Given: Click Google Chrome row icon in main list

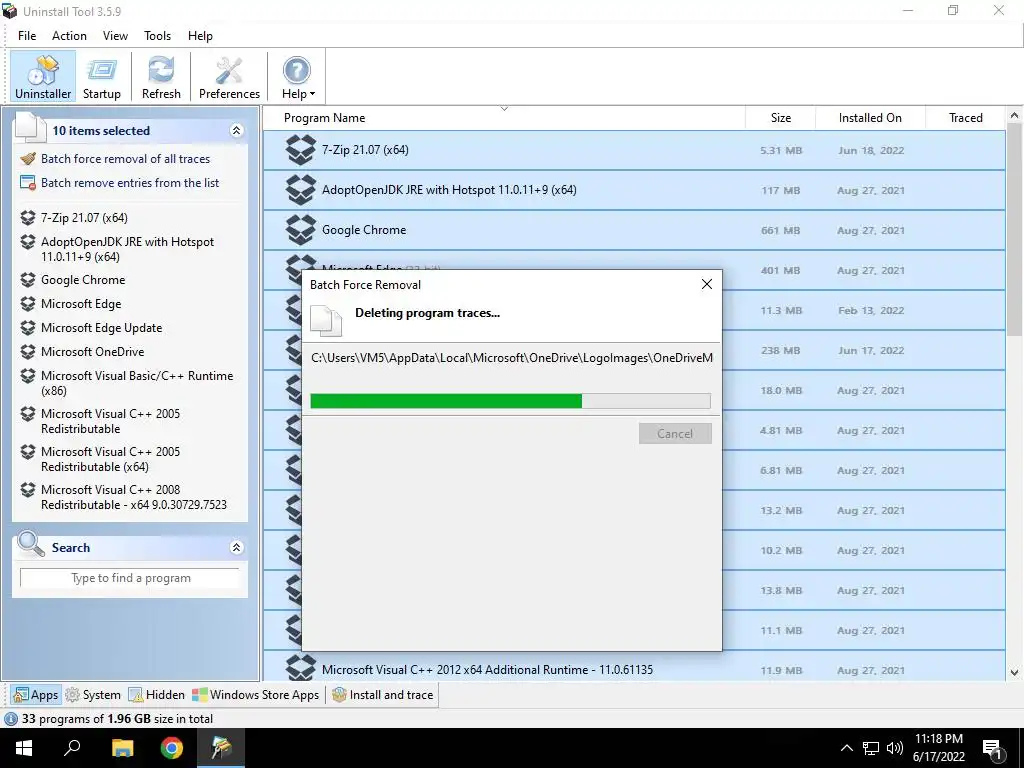Looking at the screenshot, I should coord(301,230).
